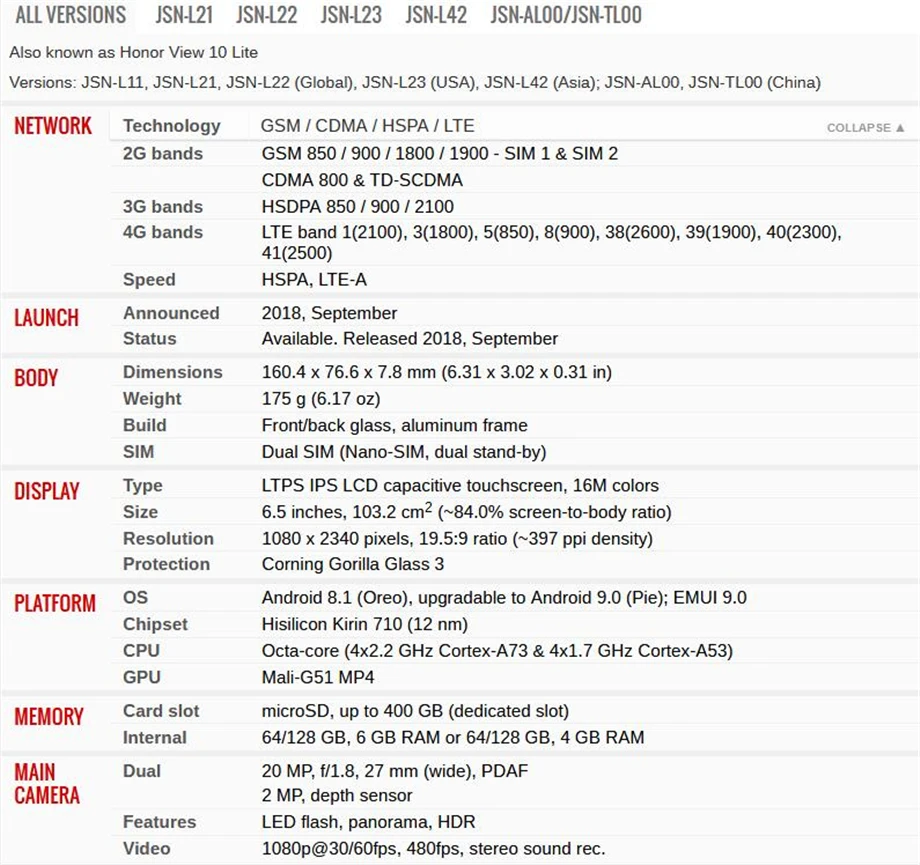
Task: Click the 'Also known as Honor View 10 Lite' text
Action: click(133, 52)
